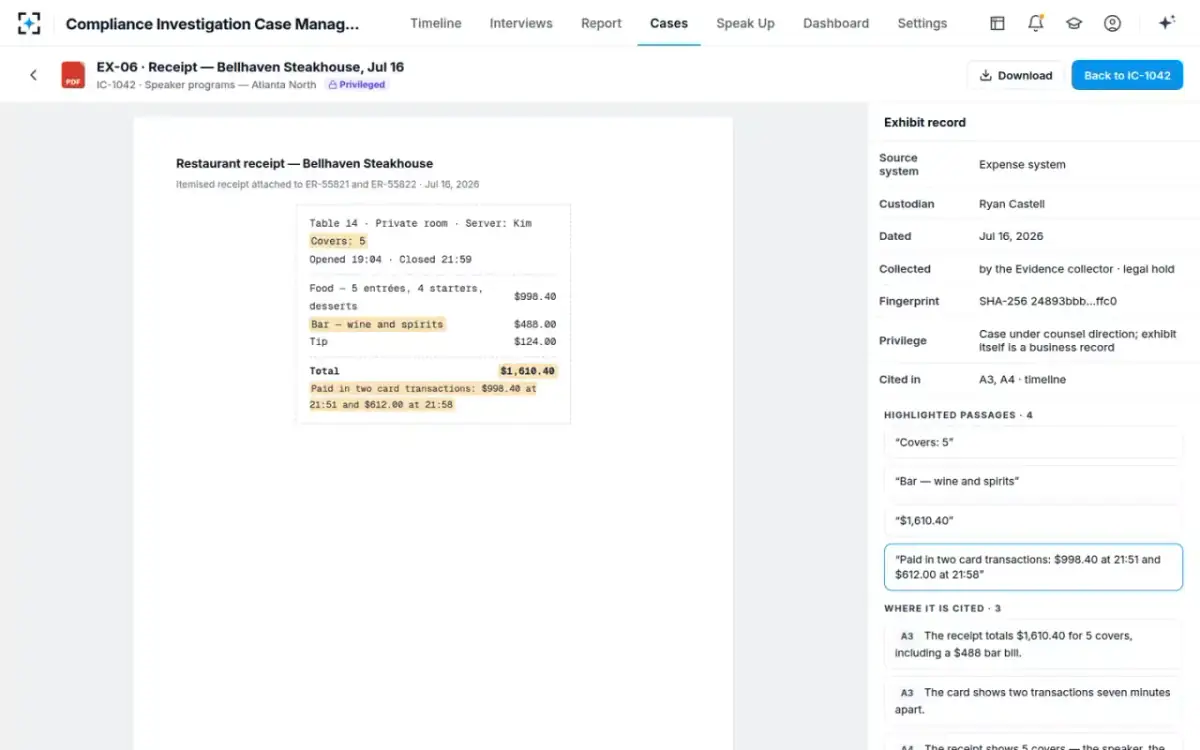Click highlighted total amount on receipt
The width and height of the screenshot is (1200, 750).
point(528,371)
